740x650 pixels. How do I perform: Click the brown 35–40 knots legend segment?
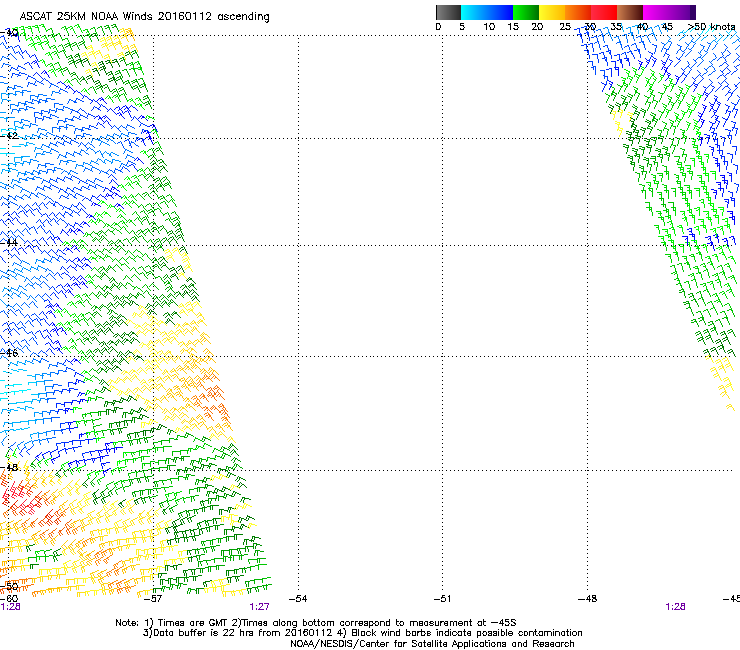click(630, 12)
